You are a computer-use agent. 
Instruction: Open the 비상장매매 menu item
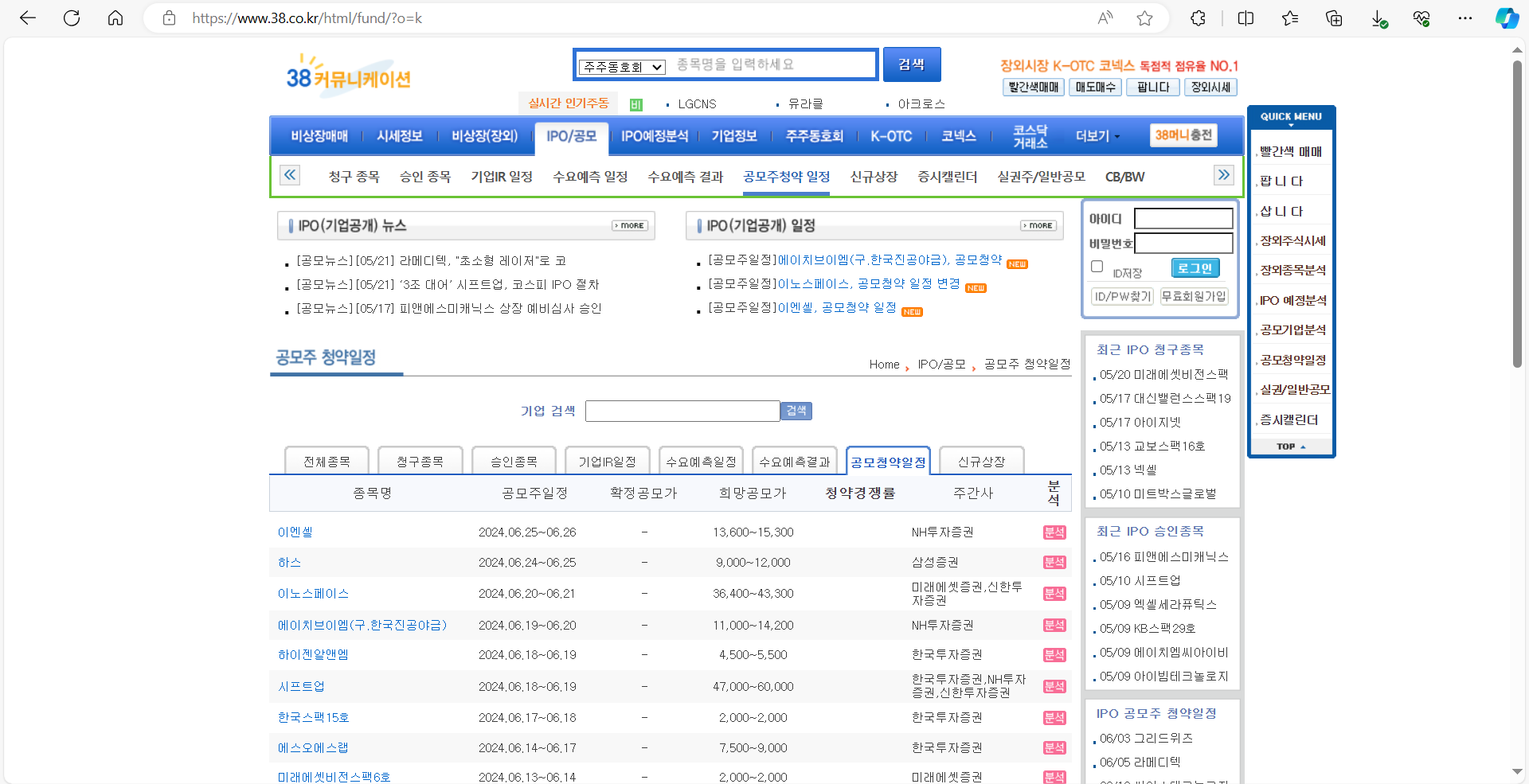[319, 136]
